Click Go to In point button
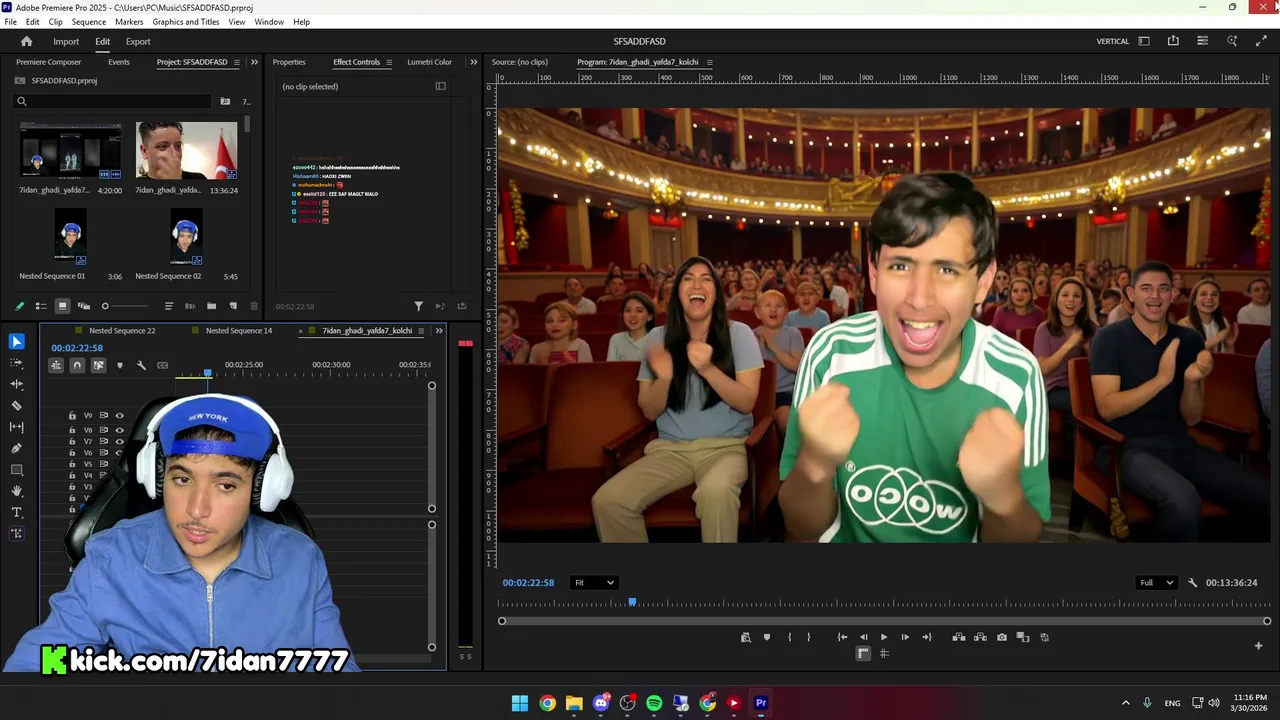 [842, 637]
